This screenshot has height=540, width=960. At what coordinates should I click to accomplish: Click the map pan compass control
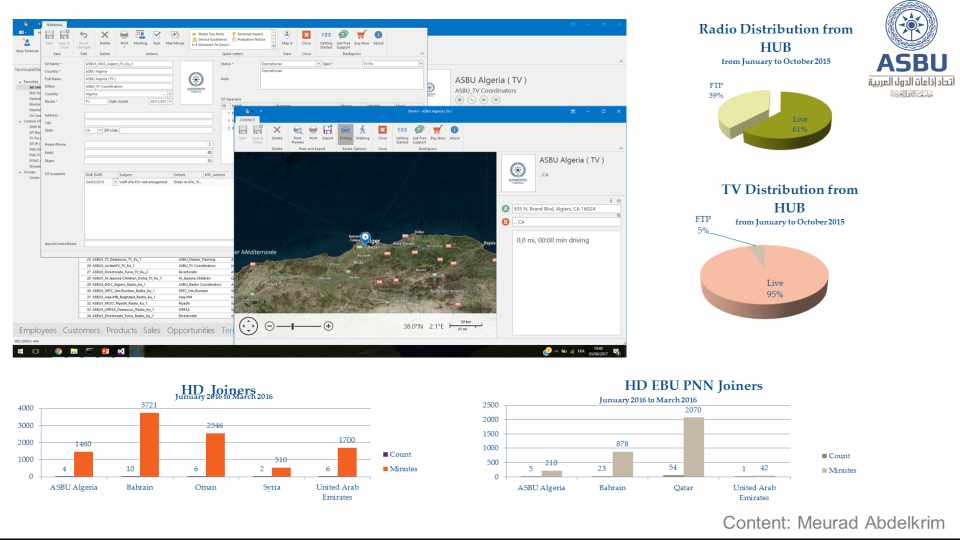pyautogui.click(x=249, y=326)
